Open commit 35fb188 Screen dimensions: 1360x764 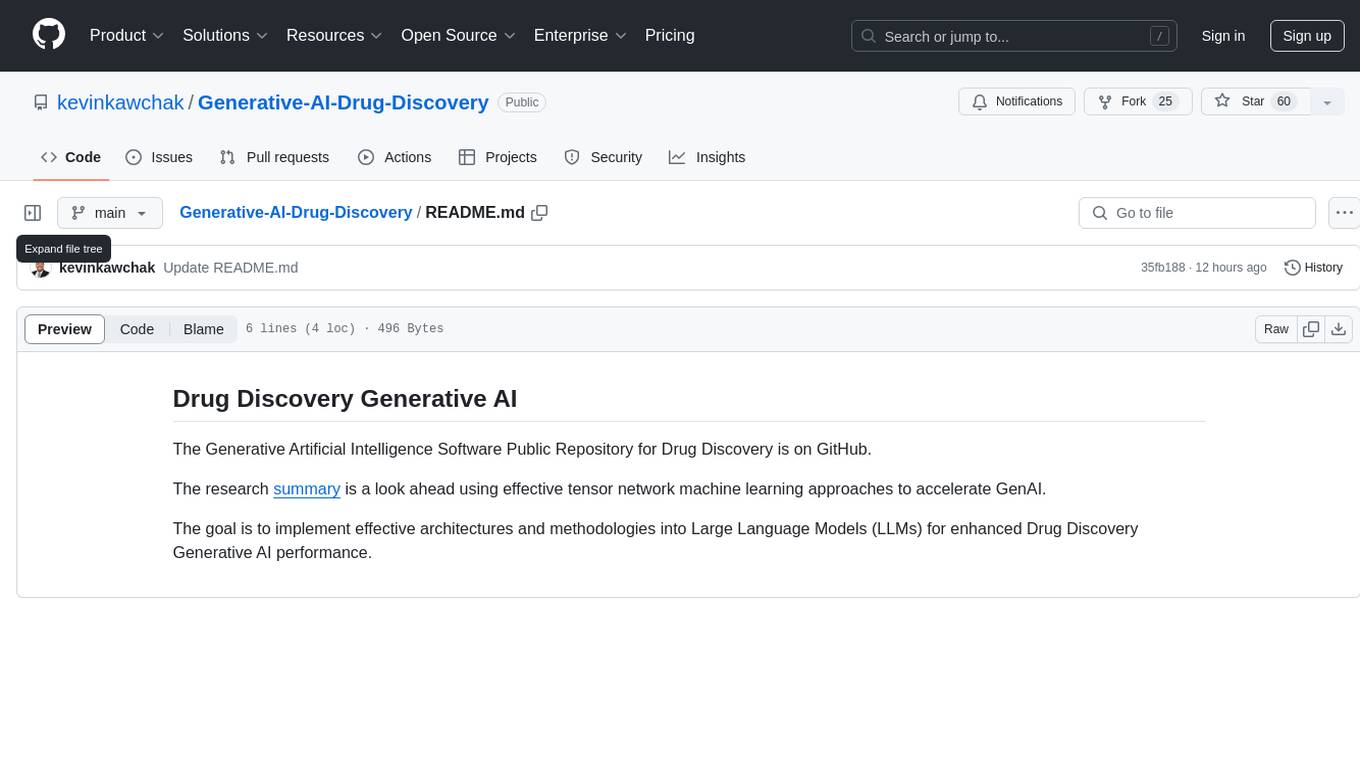1163,268
